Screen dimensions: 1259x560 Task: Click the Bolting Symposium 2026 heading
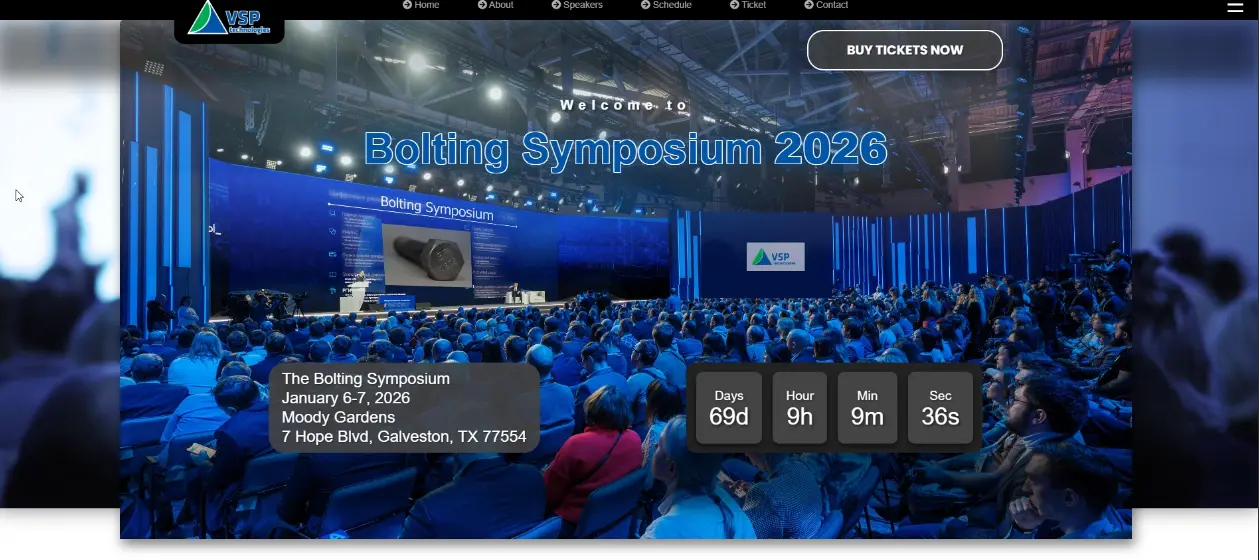(625, 149)
